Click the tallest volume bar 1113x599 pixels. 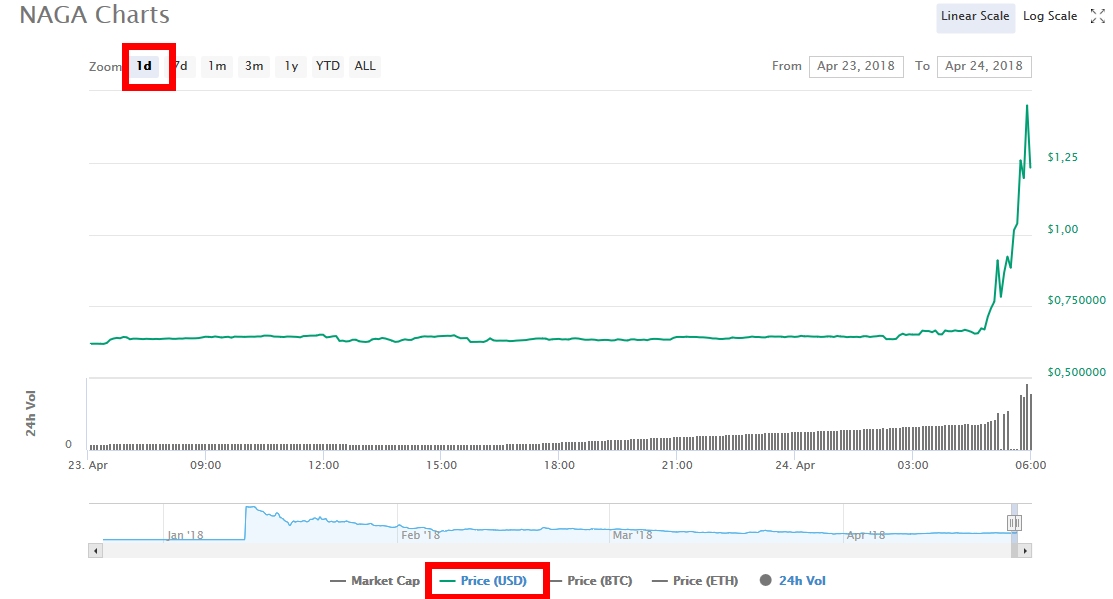pos(1026,417)
